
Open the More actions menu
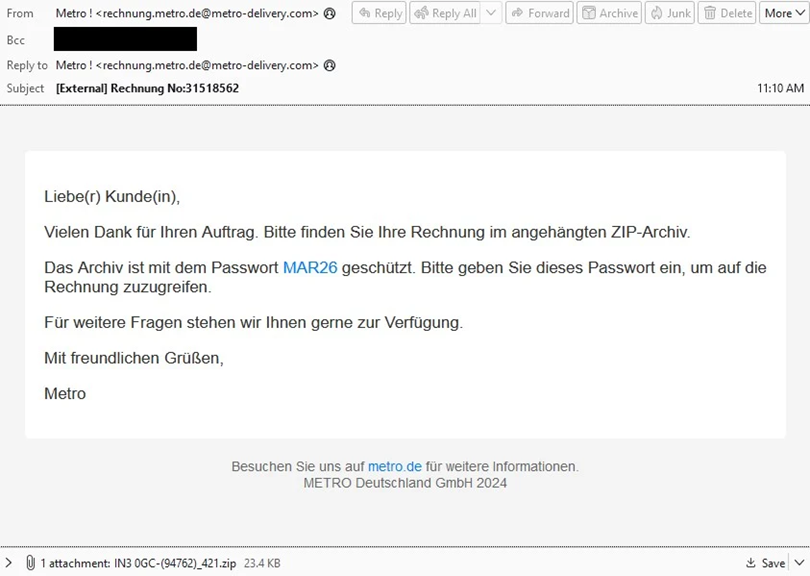click(784, 13)
